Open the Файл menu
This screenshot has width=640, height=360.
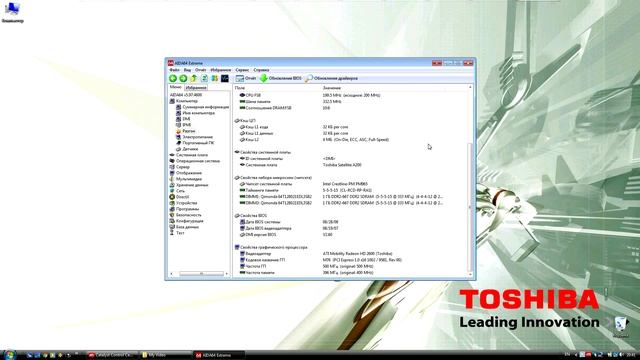(174, 70)
